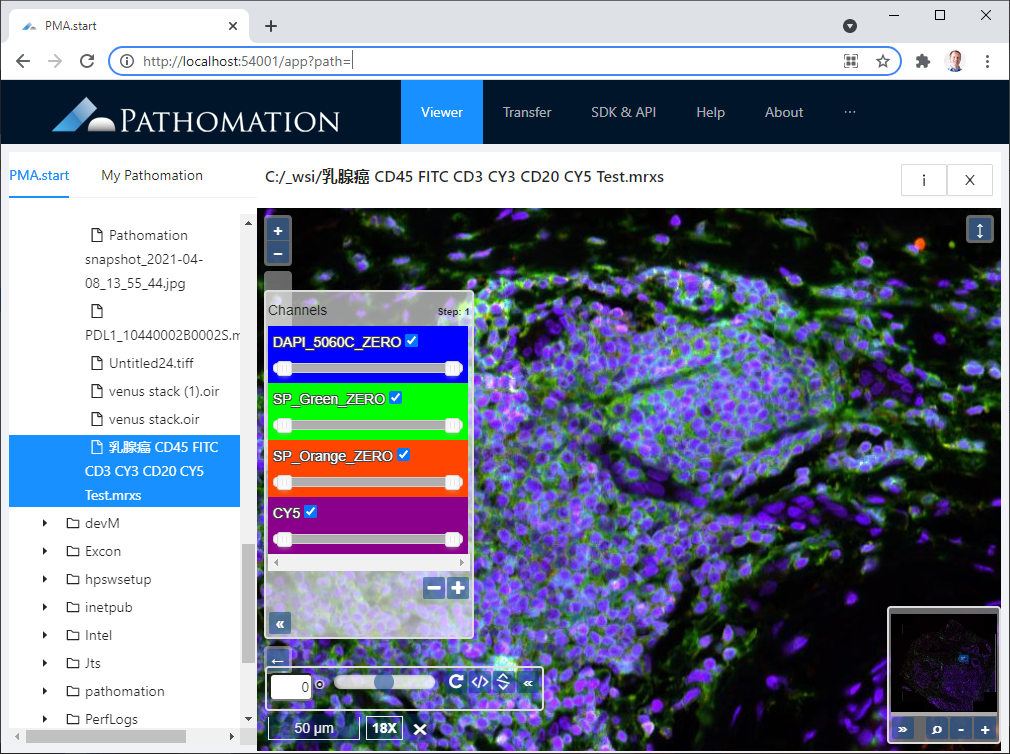
Task: Expand the pathomation folder in tree
Action: click(x=45, y=691)
